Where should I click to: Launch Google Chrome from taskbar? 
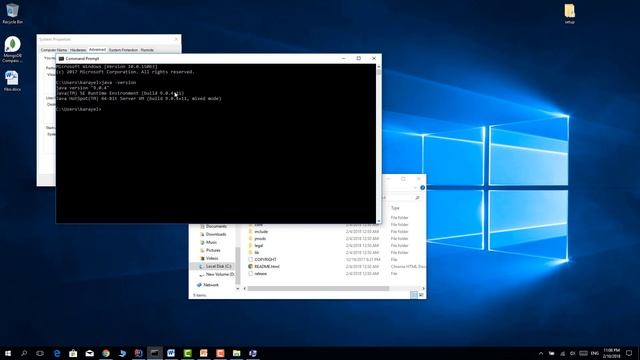106,353
